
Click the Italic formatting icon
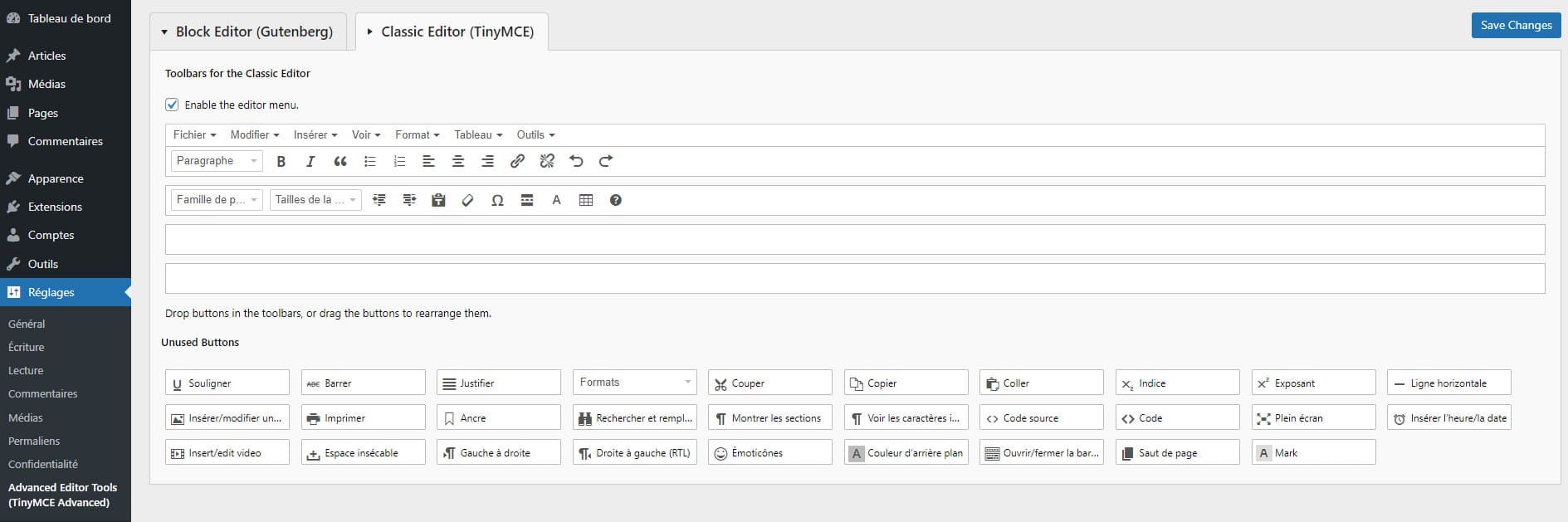point(310,161)
